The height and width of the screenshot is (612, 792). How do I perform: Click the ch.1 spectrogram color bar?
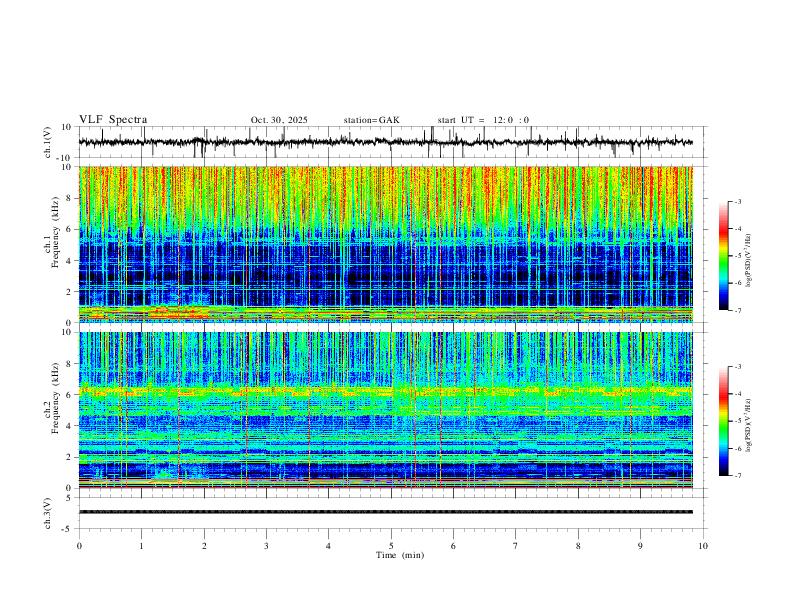click(723, 256)
